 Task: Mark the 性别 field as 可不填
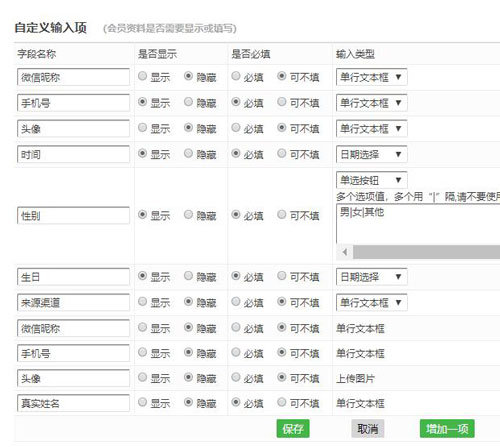(282, 215)
